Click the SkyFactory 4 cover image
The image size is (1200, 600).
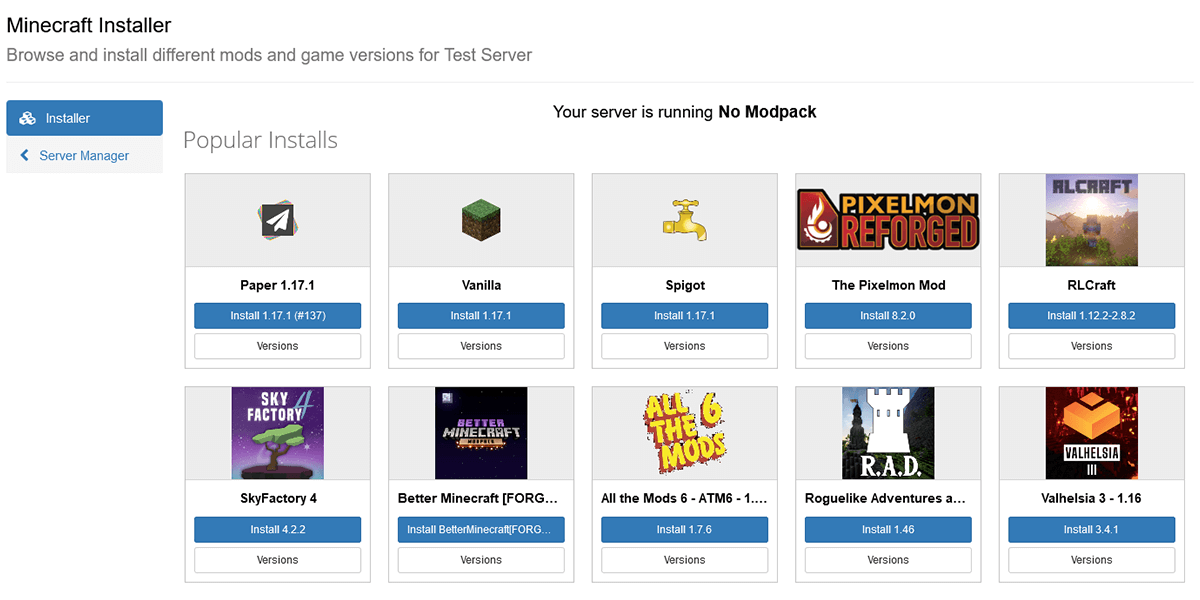[x=278, y=434]
